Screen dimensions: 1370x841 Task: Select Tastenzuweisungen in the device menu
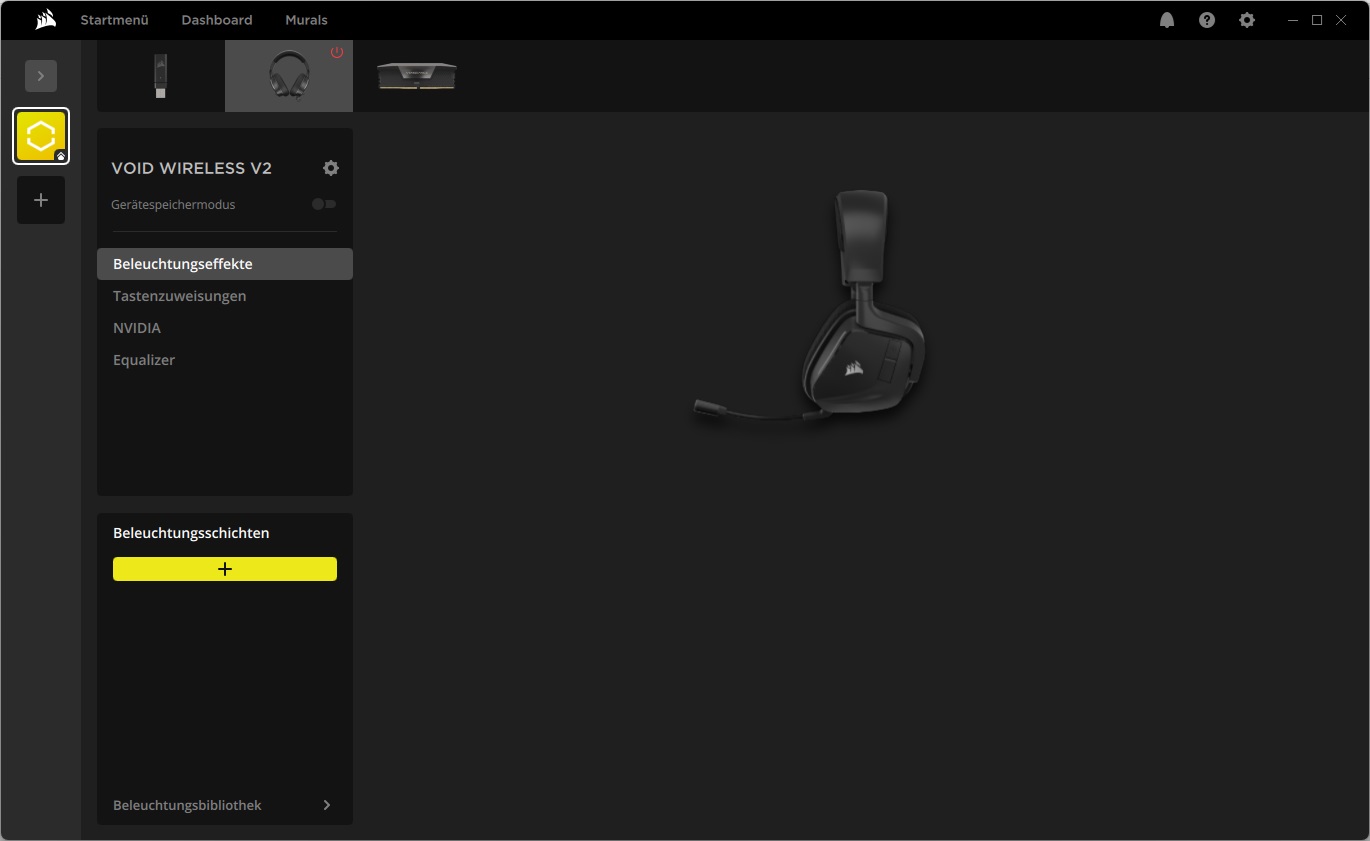point(180,296)
